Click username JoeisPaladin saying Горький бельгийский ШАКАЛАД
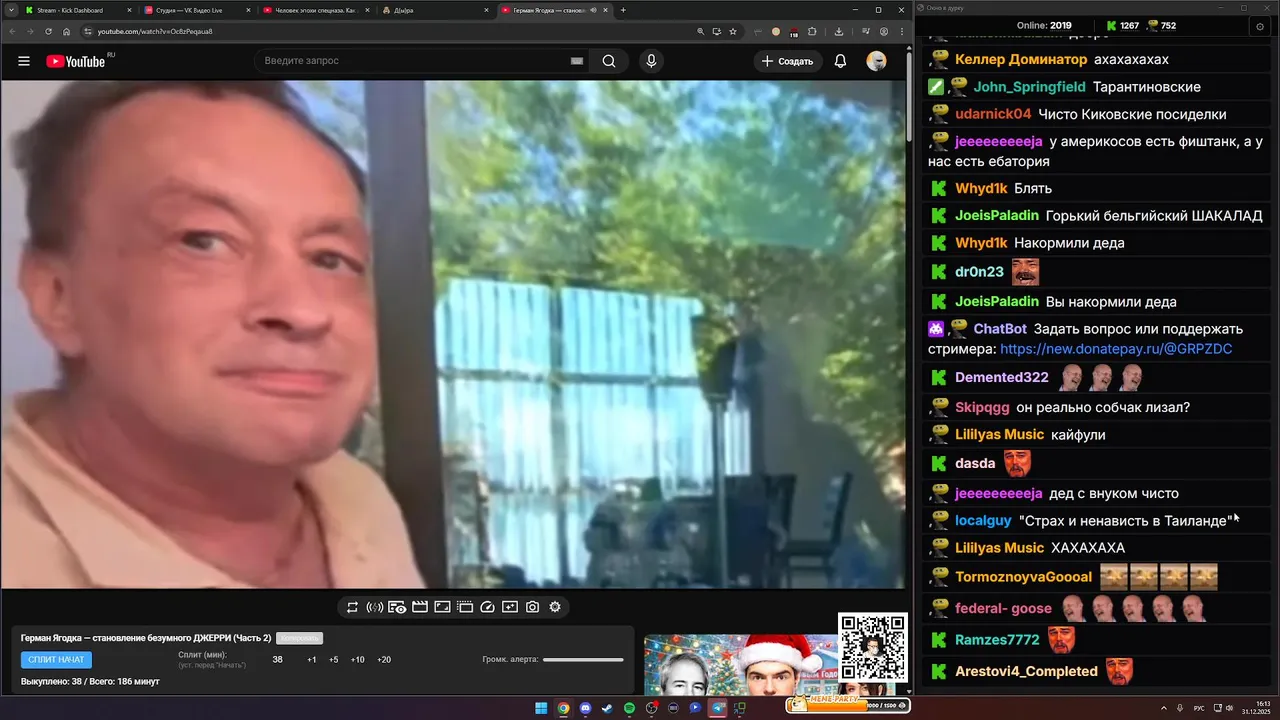 (x=997, y=215)
